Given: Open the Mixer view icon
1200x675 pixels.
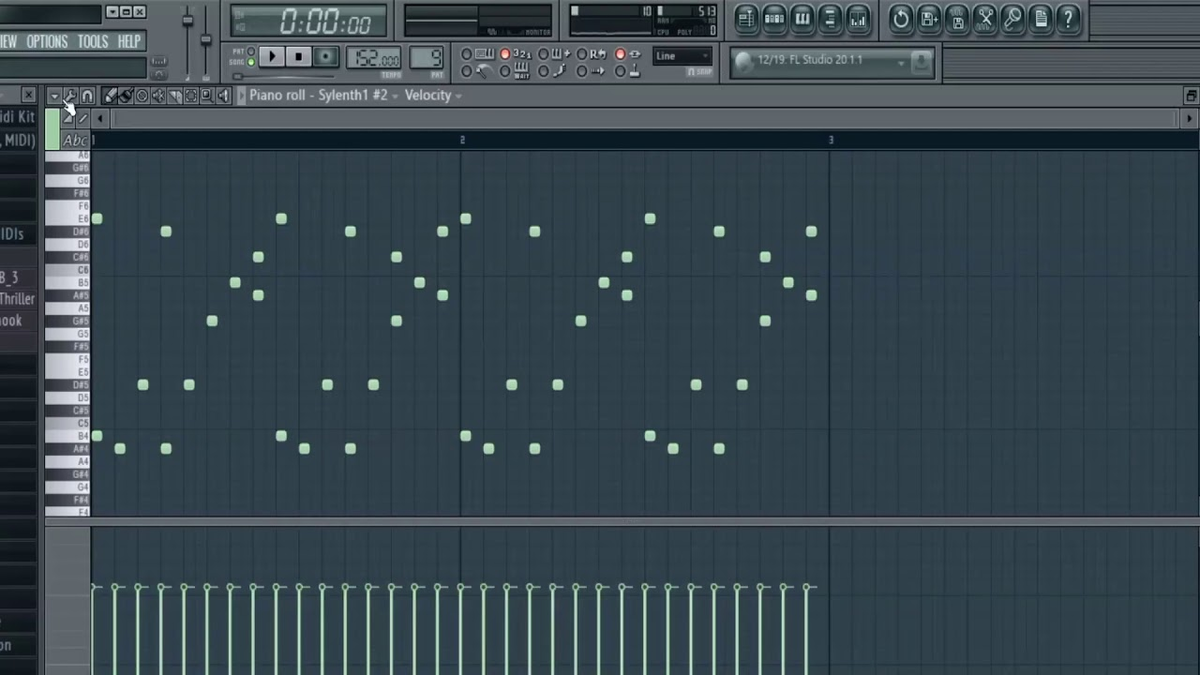Looking at the screenshot, I should tap(858, 18).
